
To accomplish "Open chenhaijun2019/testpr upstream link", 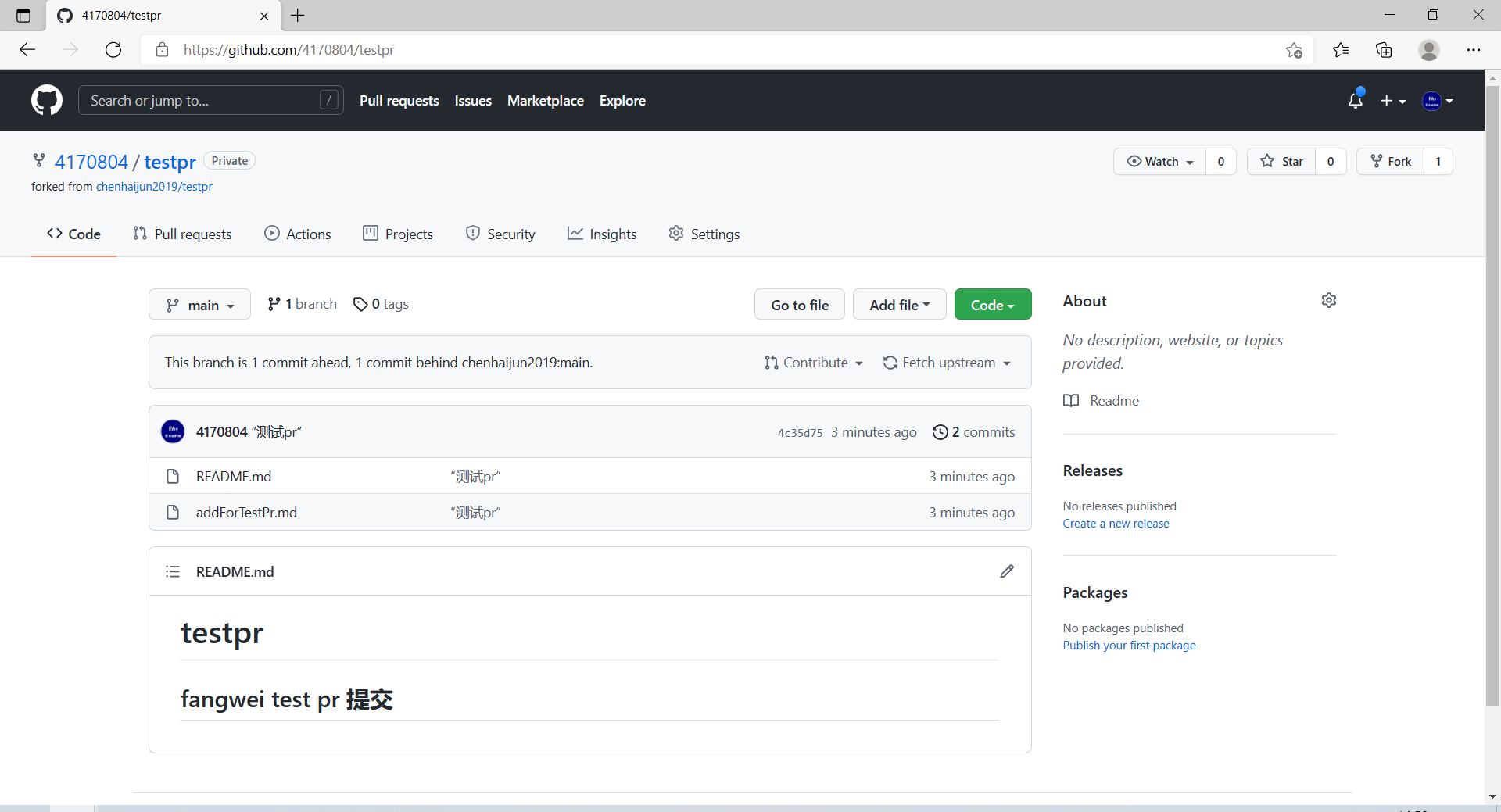I will pyautogui.click(x=154, y=187).
